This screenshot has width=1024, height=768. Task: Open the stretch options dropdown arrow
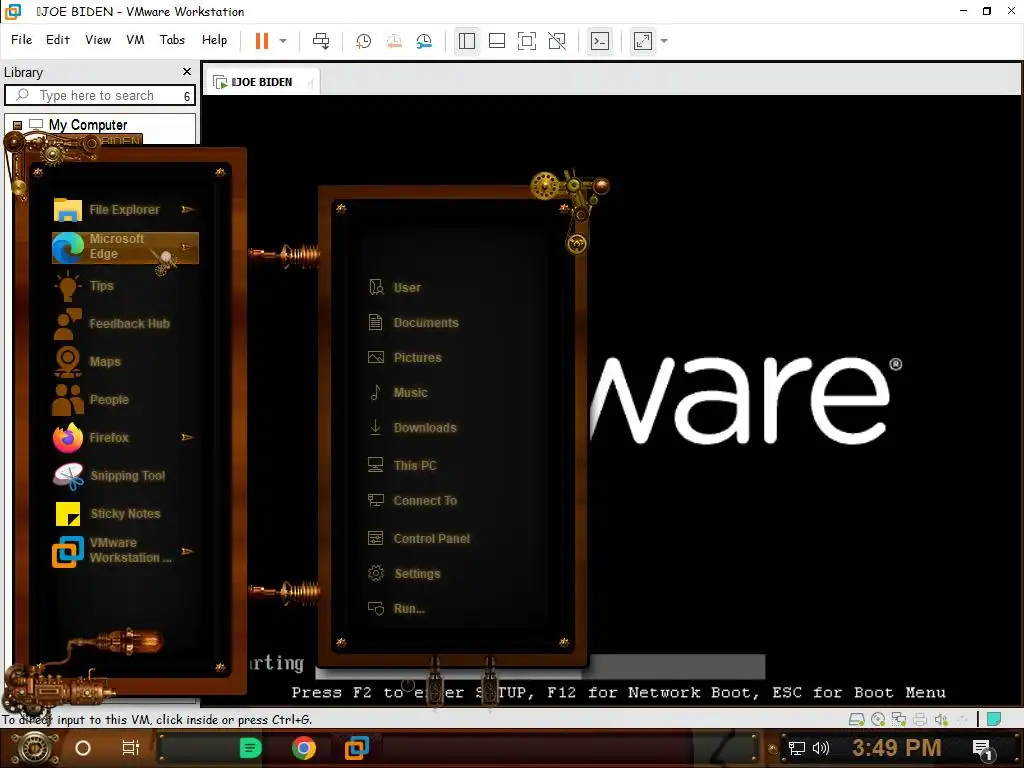pyautogui.click(x=664, y=40)
